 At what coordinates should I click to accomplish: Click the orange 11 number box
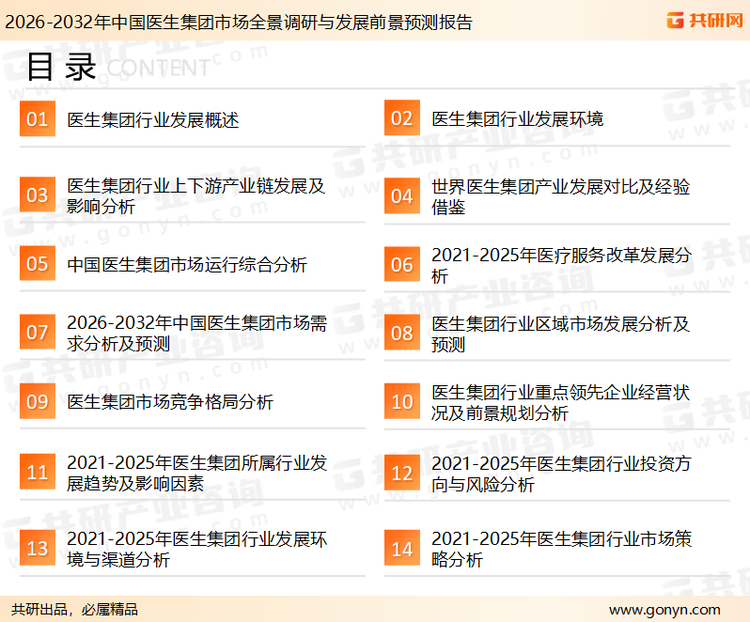tap(37, 472)
